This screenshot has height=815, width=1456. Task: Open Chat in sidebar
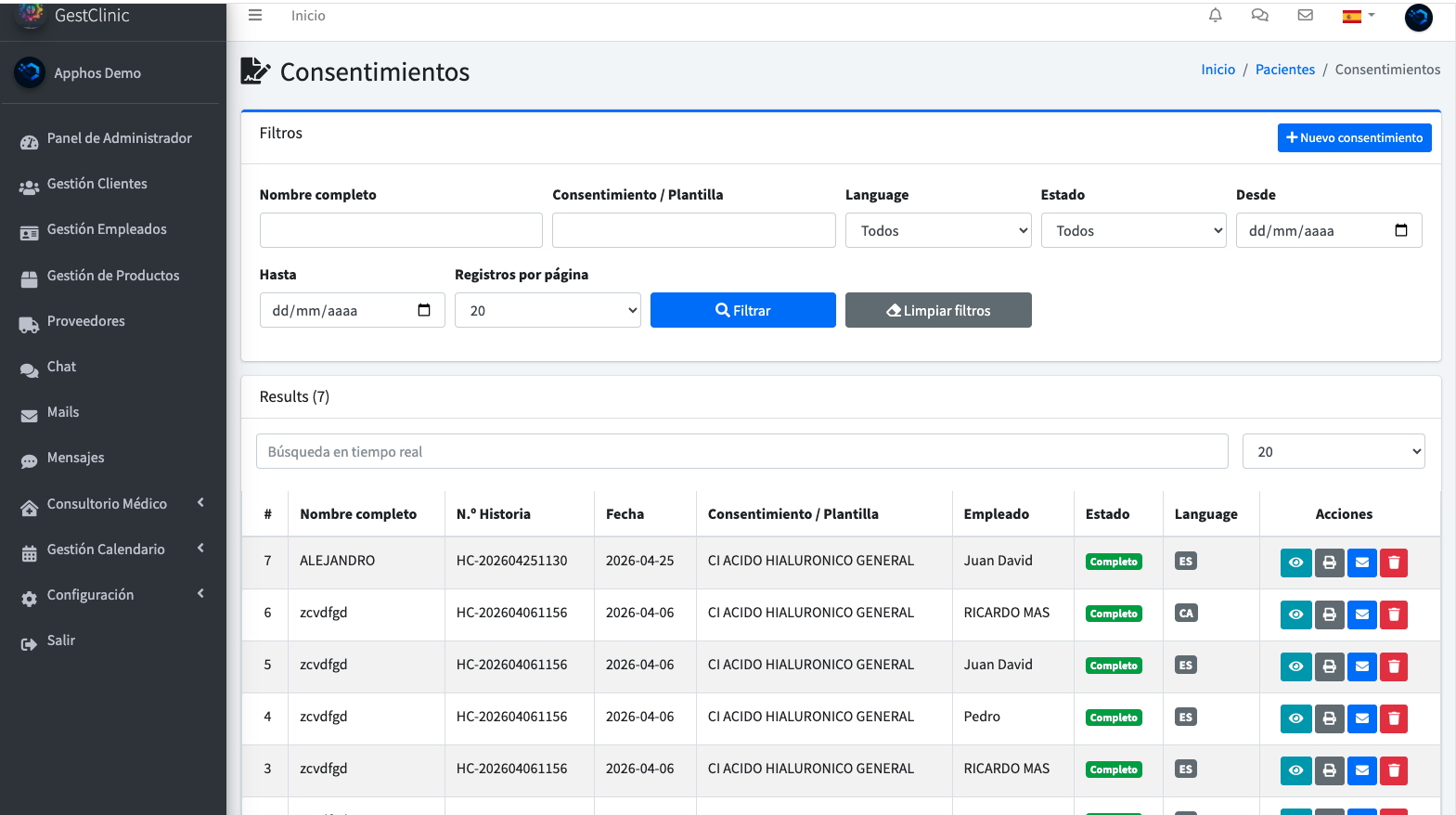112,367
